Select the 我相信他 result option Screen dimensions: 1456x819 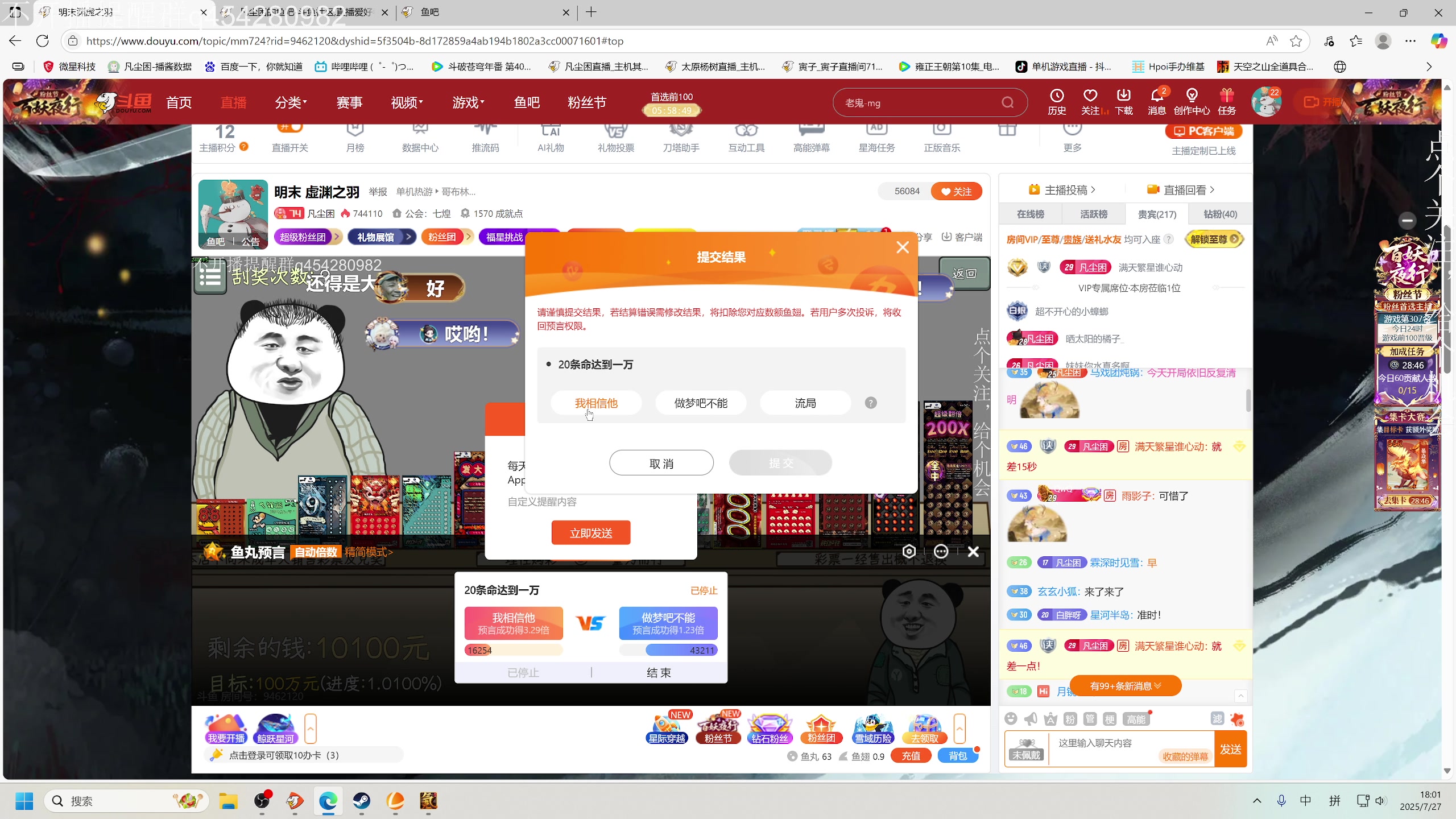click(x=596, y=403)
